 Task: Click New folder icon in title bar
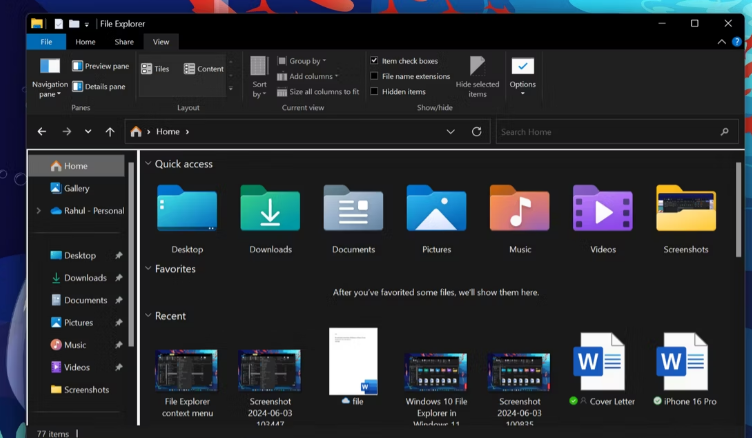pyautogui.click(x=74, y=24)
